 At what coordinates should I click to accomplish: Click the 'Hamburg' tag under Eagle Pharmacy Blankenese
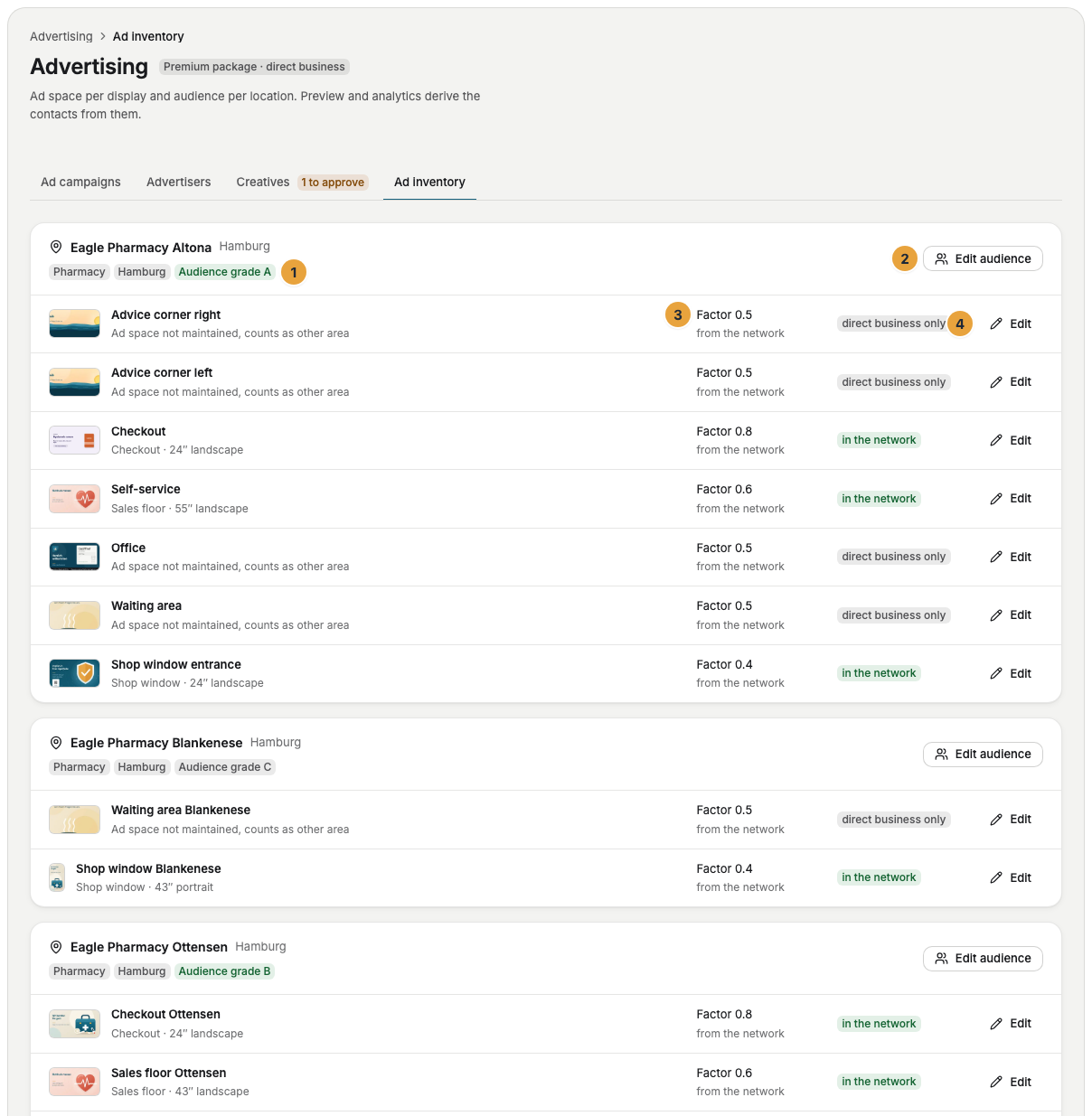[142, 767]
